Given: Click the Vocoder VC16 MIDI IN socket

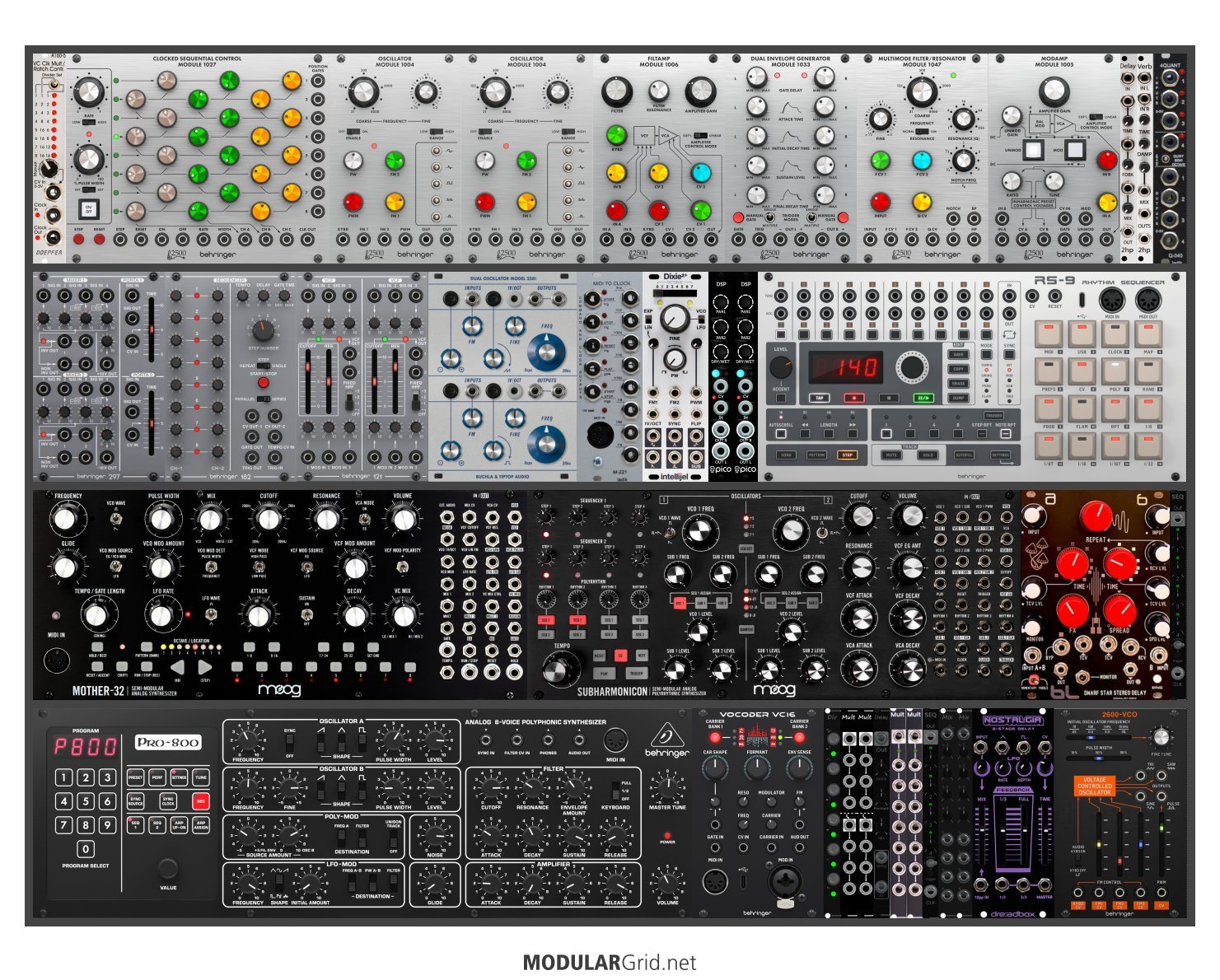Looking at the screenshot, I should 715,882.
